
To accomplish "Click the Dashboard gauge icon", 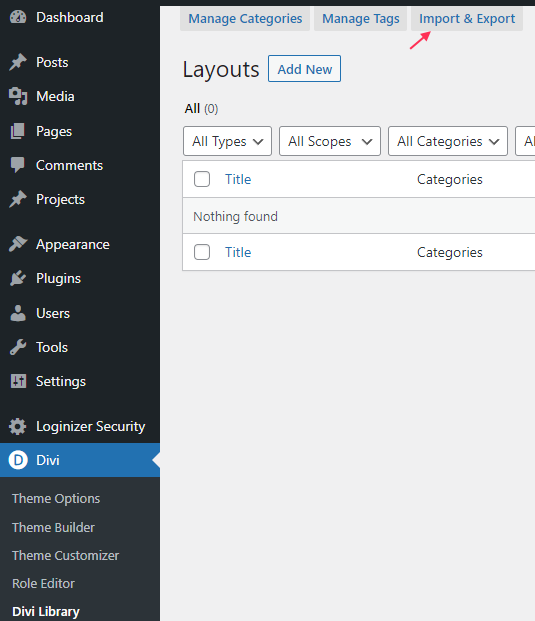I will pyautogui.click(x=18, y=17).
